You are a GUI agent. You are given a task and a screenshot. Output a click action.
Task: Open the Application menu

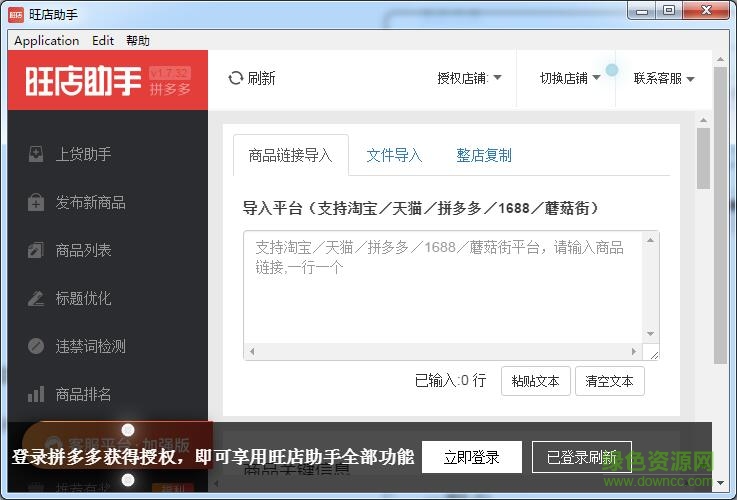(x=47, y=41)
